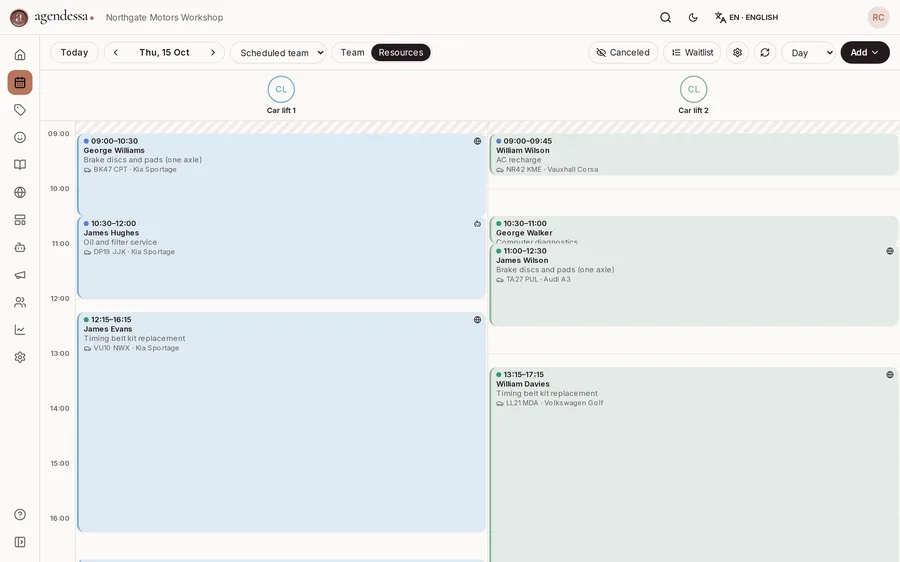Select Car lift 1 resource avatar
Screen dimensions: 900x562
[x=281, y=90]
